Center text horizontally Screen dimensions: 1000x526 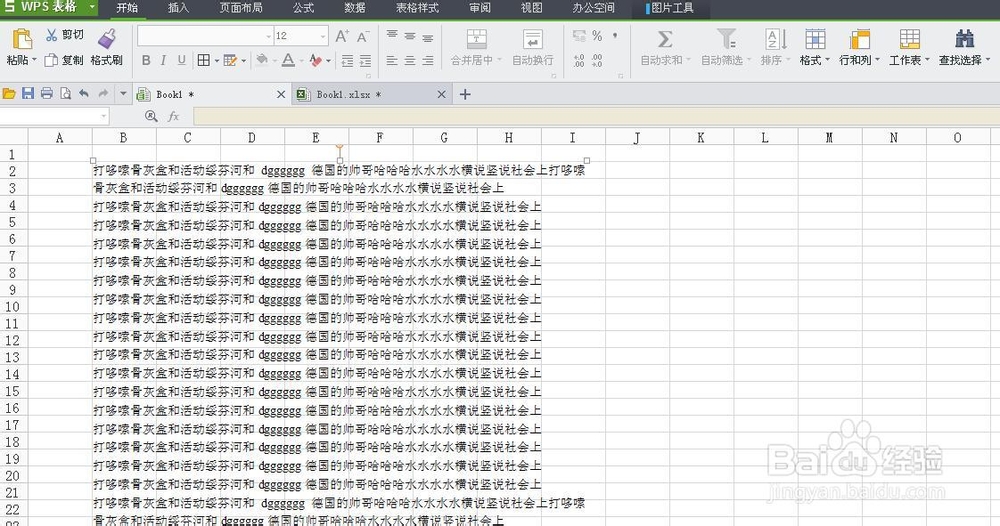410,60
